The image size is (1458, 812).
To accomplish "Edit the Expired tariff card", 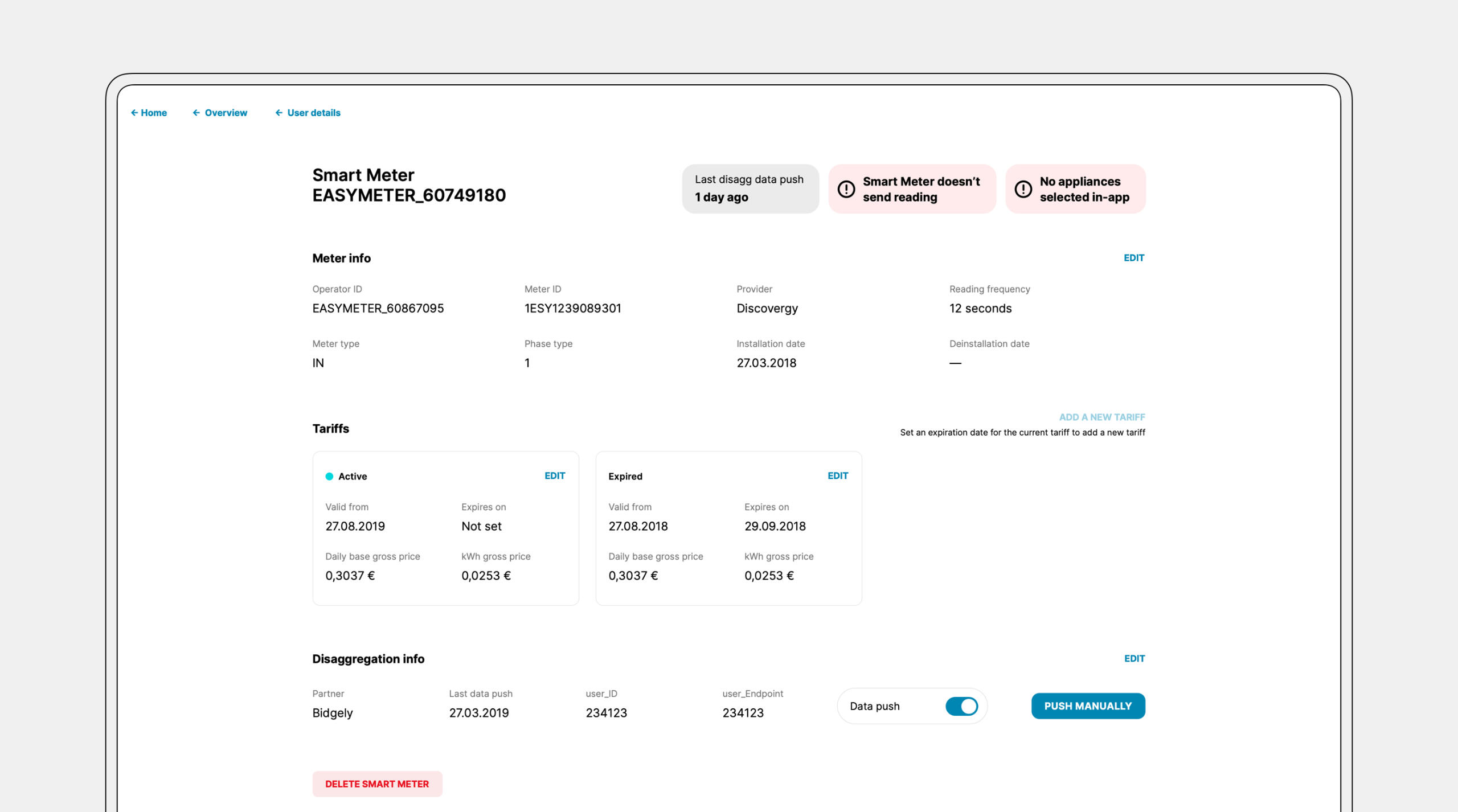I will (837, 476).
